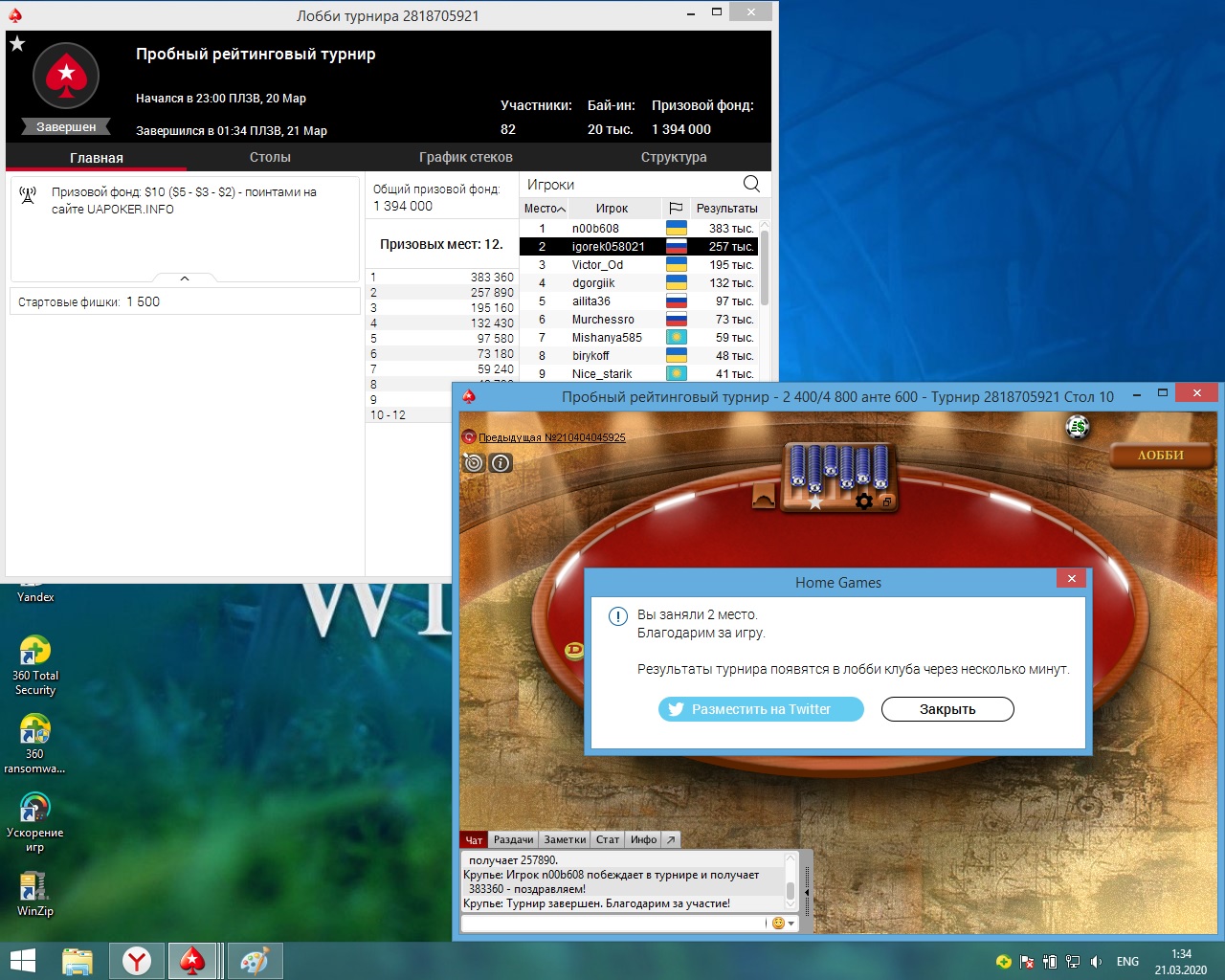This screenshot has width=1225, height=980.
Task: Pop out the chat panel arrow tab
Action: pyautogui.click(x=671, y=839)
